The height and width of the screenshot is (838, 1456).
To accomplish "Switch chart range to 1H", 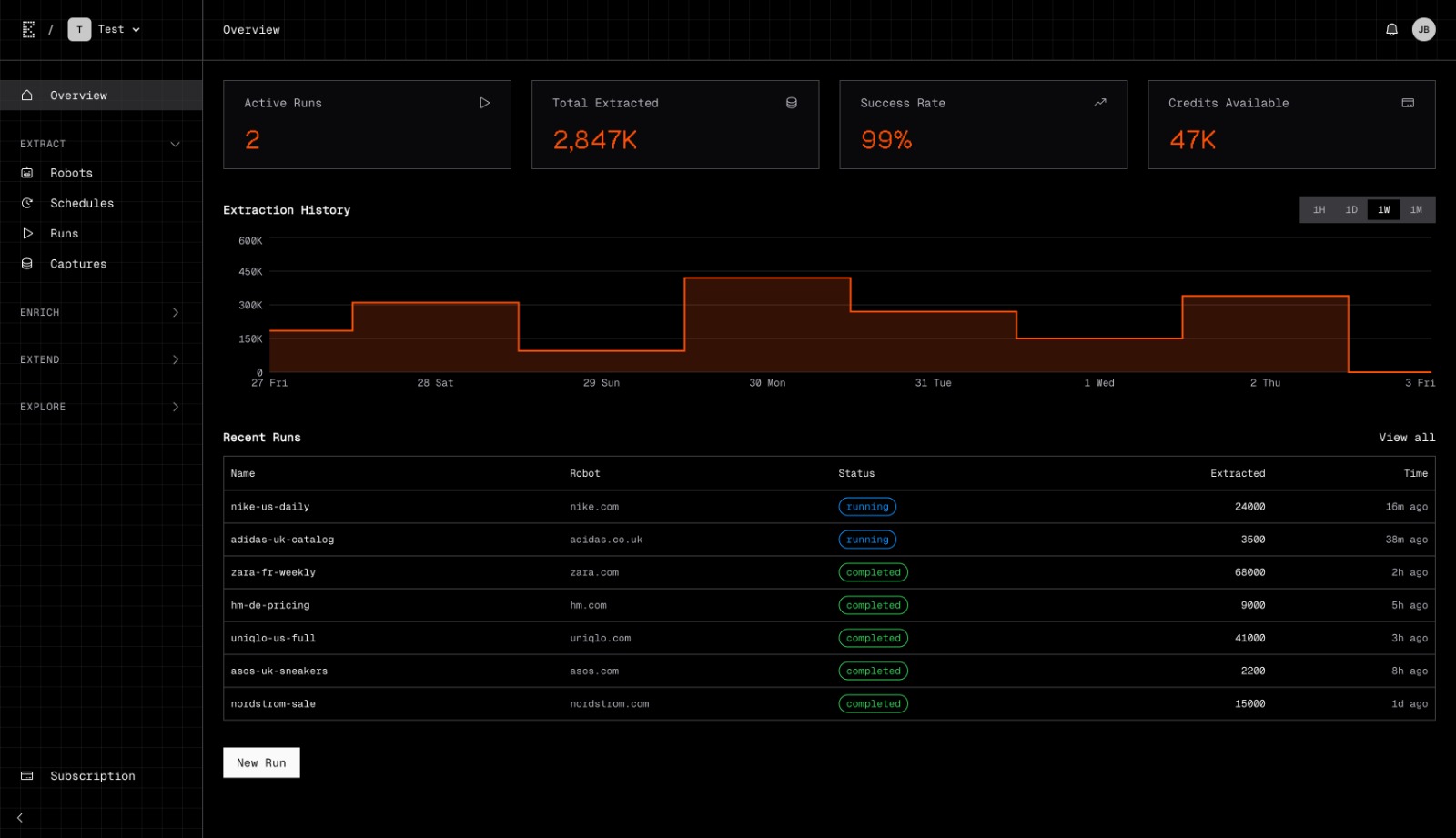I will point(1319,210).
